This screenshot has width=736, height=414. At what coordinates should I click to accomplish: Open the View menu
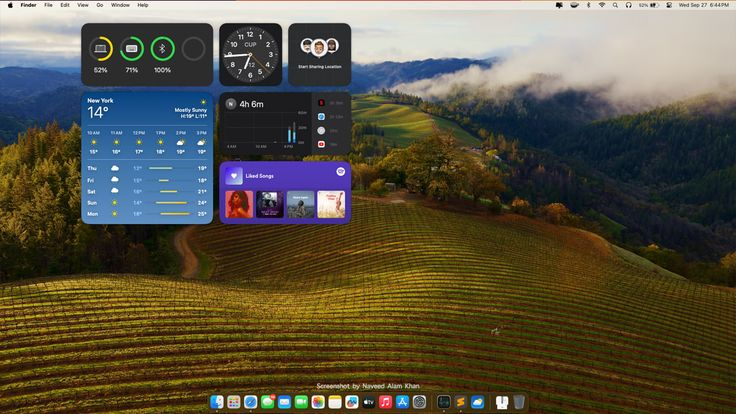point(83,5)
